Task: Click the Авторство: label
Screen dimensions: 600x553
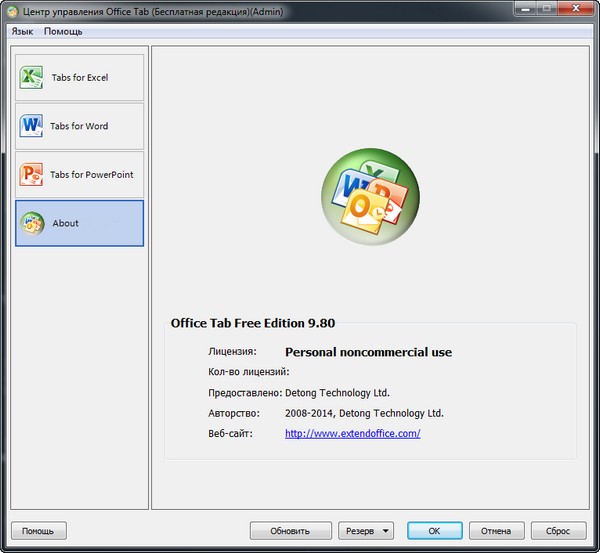Action: (x=234, y=413)
